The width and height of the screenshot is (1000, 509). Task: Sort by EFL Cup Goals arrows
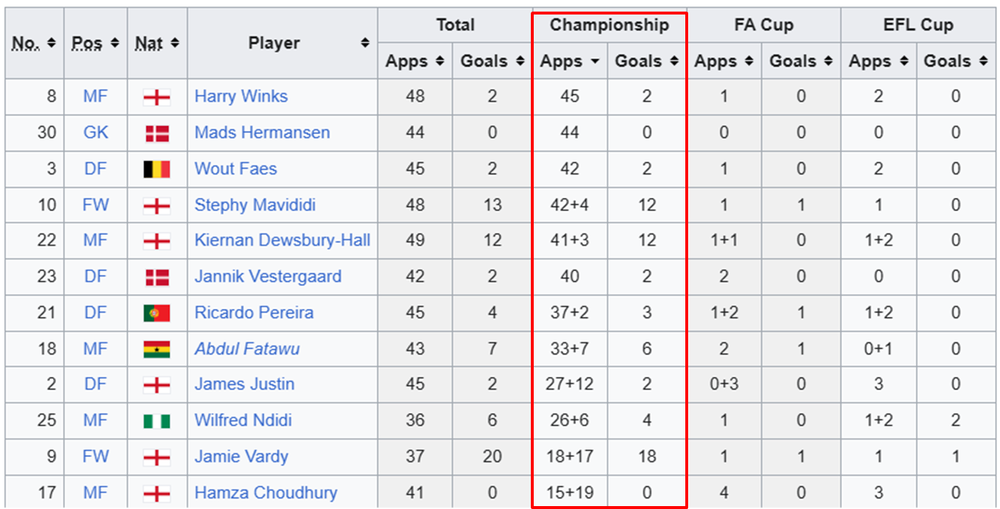983,61
